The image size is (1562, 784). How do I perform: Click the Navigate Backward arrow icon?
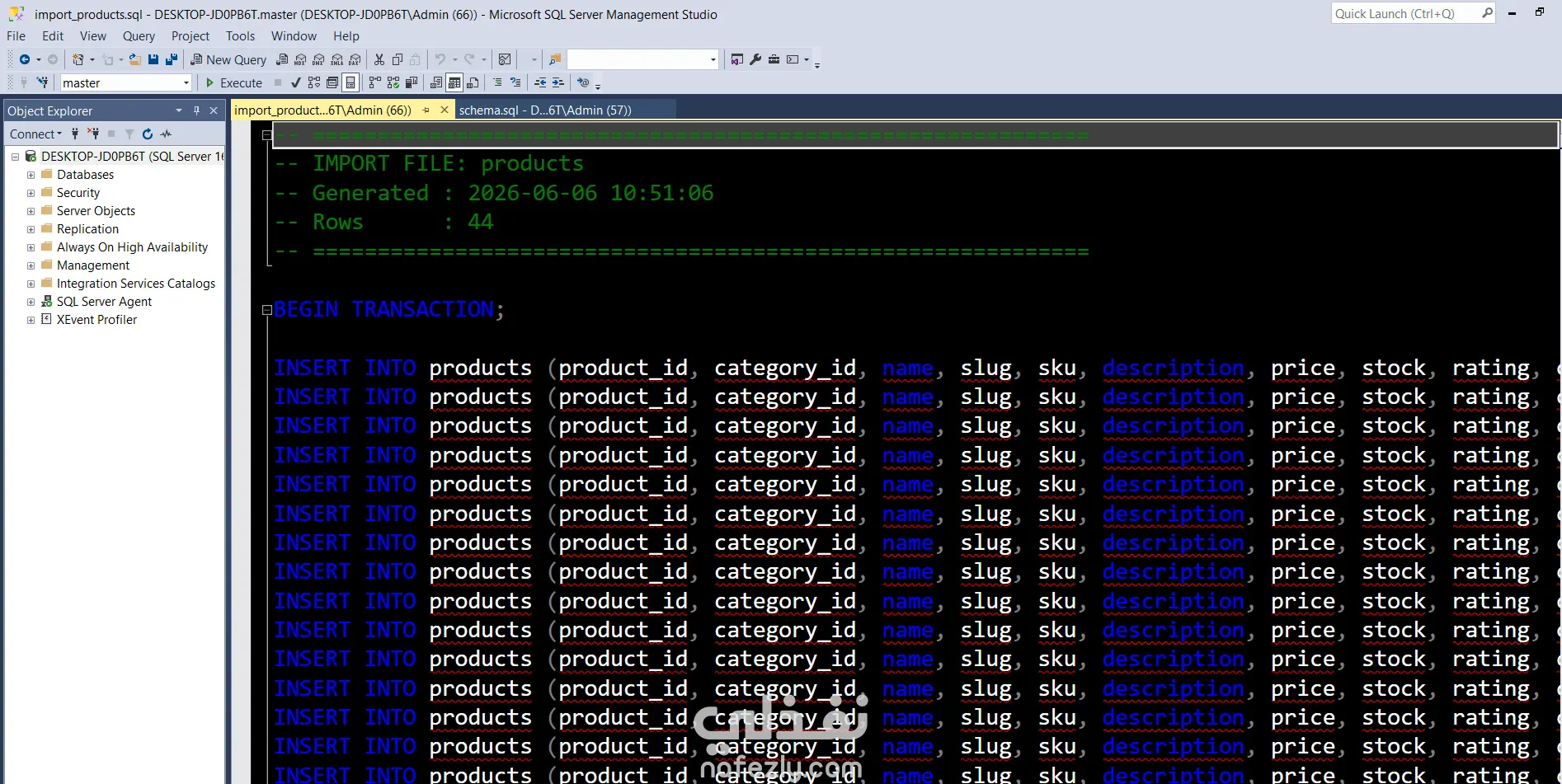(x=25, y=59)
